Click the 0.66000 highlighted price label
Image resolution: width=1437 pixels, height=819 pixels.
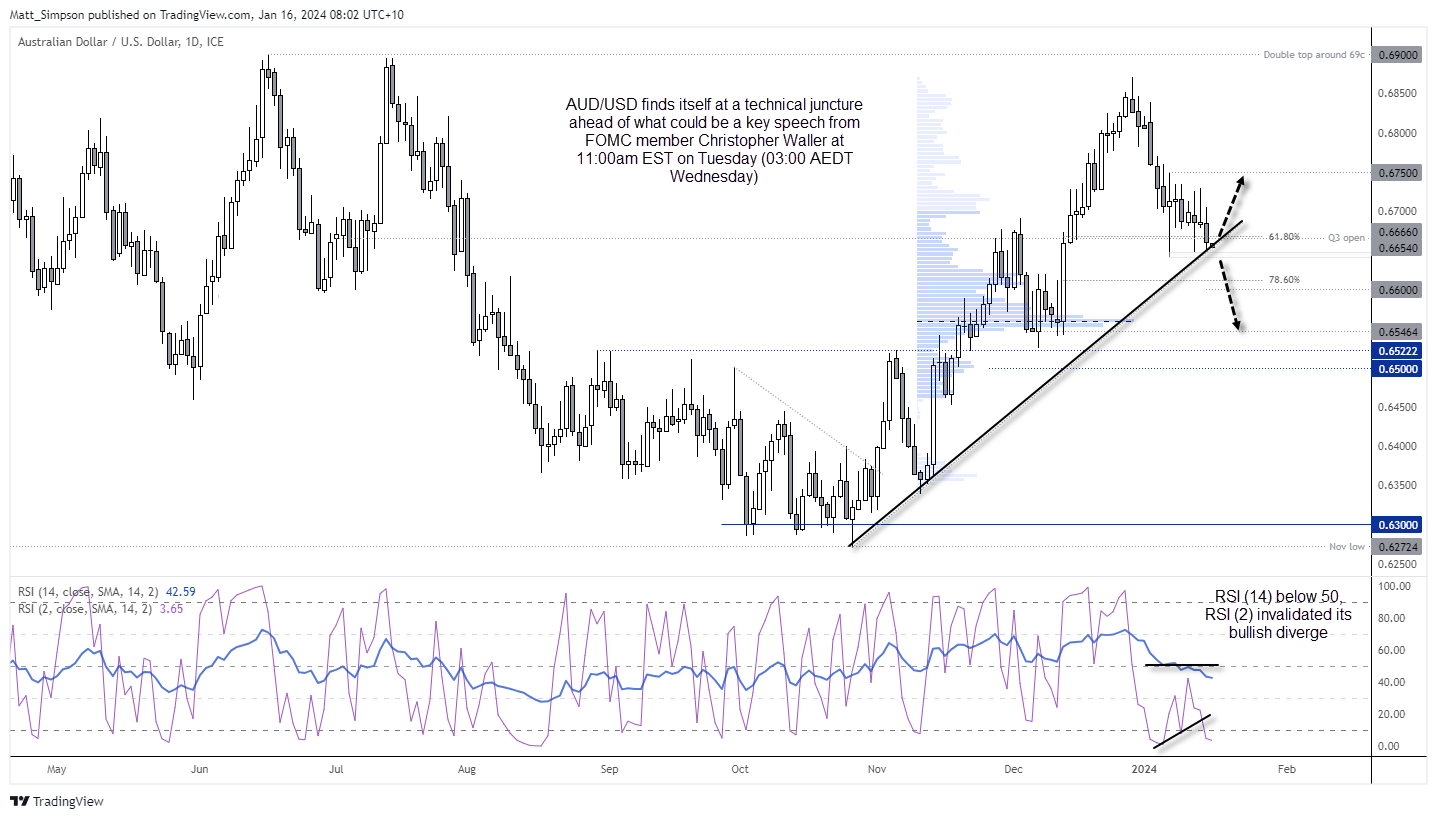pos(1398,290)
